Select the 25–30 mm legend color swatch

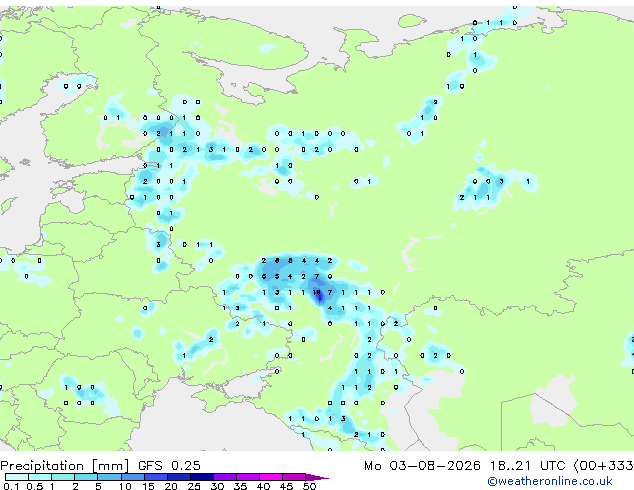pyautogui.click(x=202, y=477)
